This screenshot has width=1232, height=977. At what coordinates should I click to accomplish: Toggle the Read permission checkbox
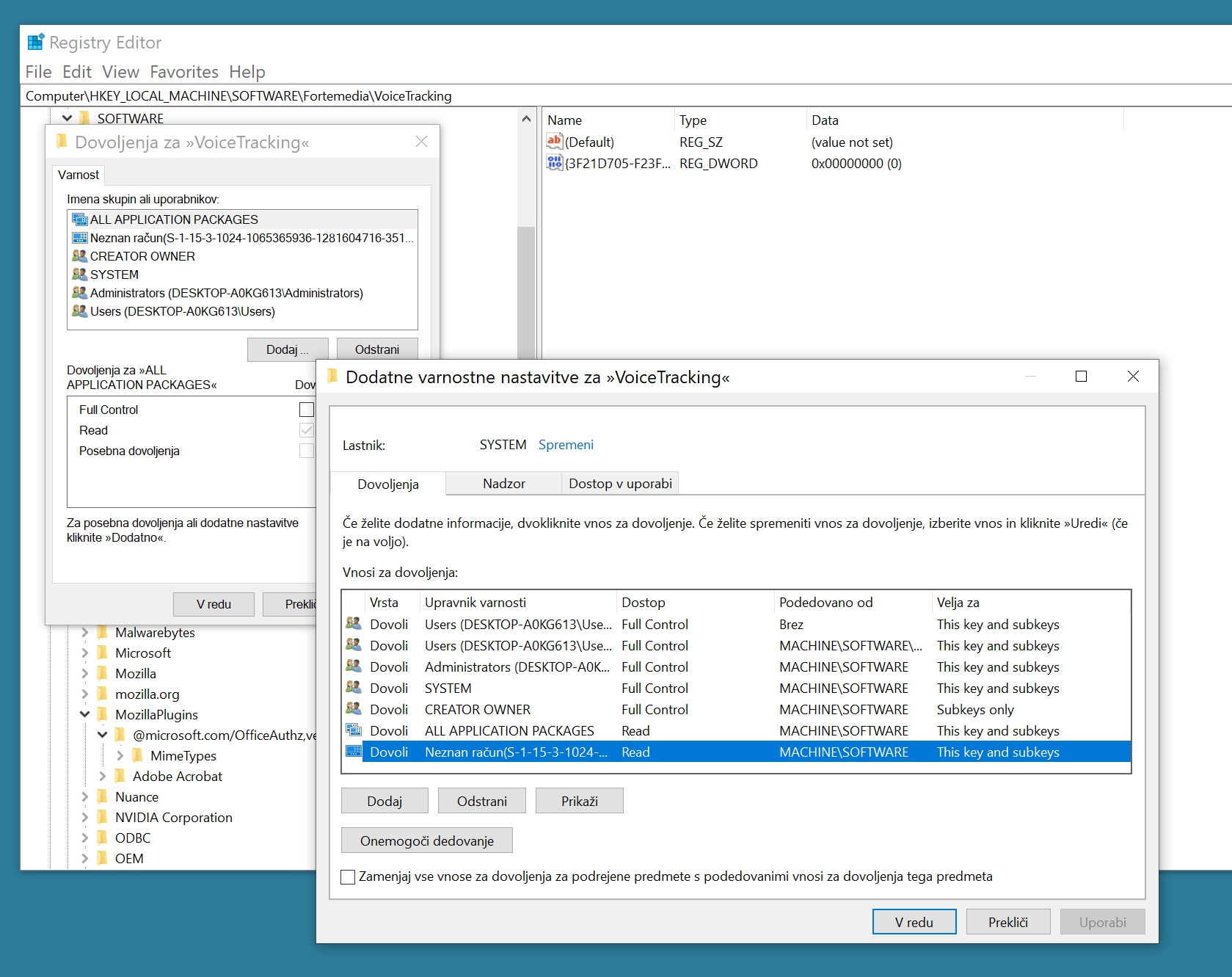coord(307,430)
